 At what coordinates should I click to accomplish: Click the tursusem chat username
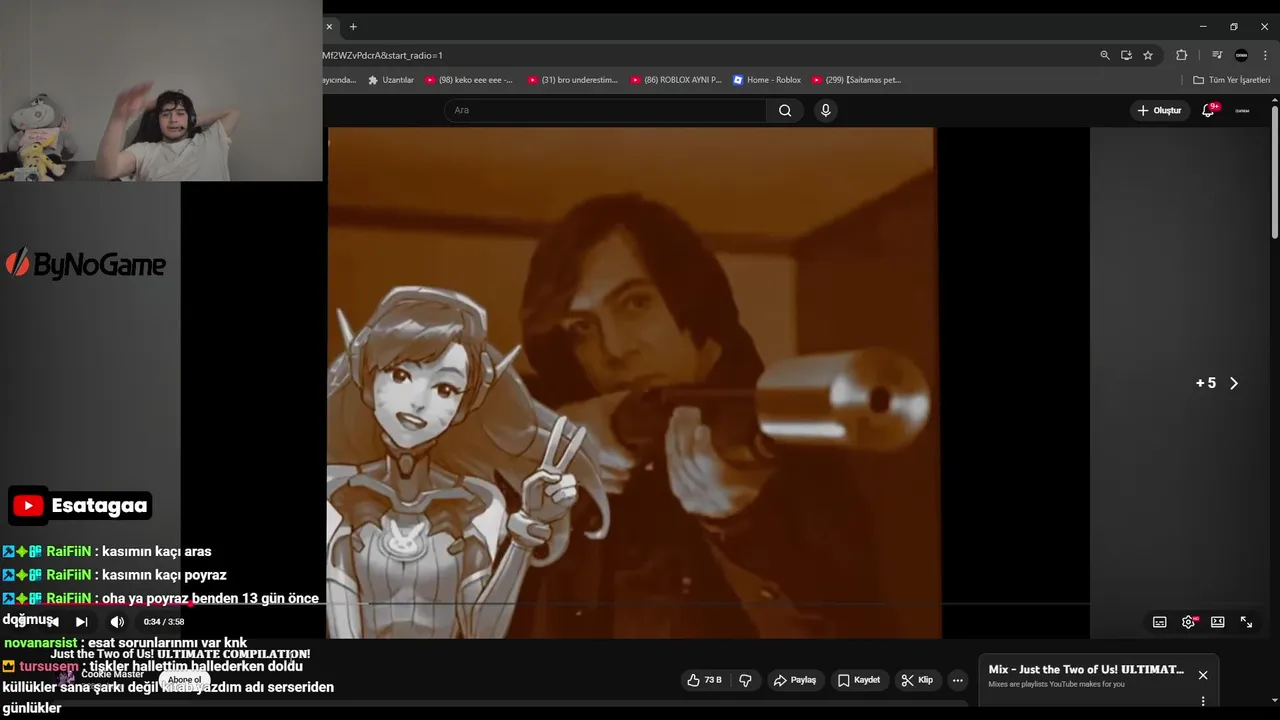click(x=48, y=666)
